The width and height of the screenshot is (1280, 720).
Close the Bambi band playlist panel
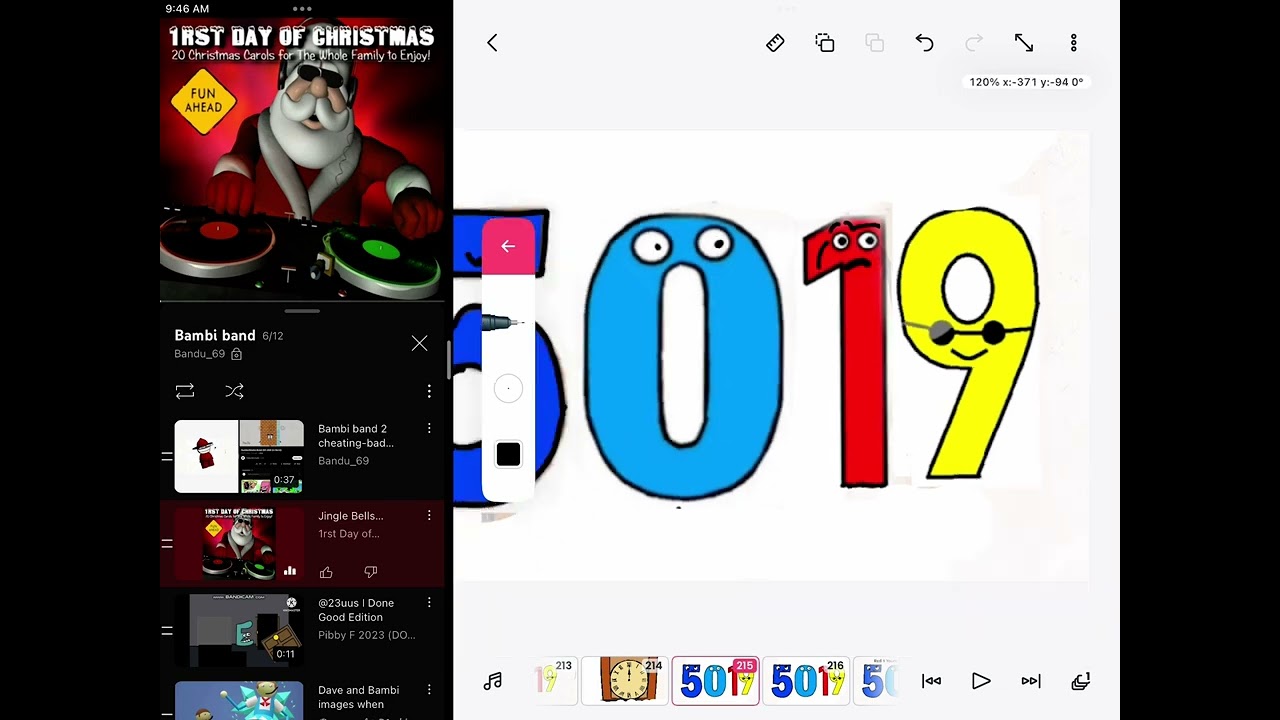pyautogui.click(x=419, y=344)
